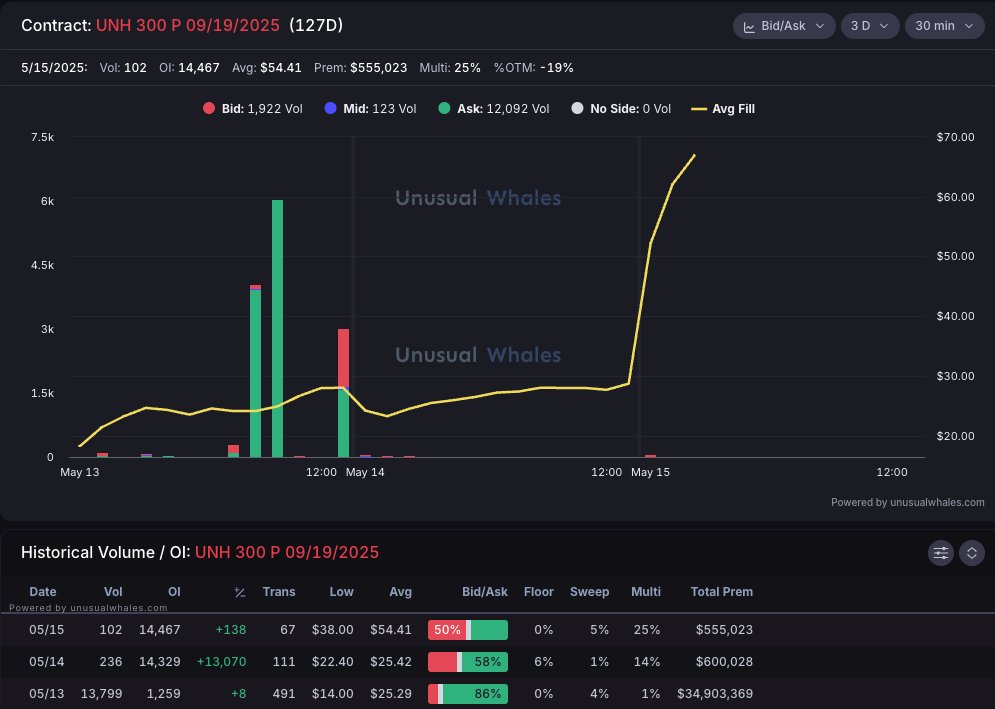Image resolution: width=995 pixels, height=709 pixels.
Task: Click the Multi: 25% stat in the stats bar
Action: (450, 67)
